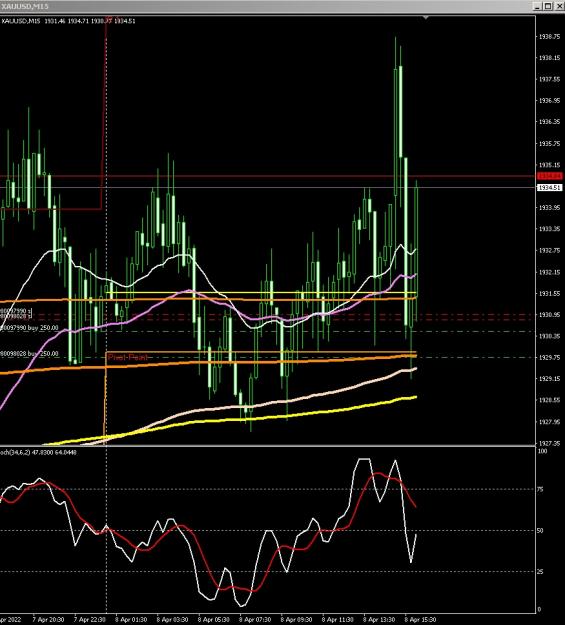Click the divider between the chart and the stochastic panel
565x625 pixels.
(267, 446)
